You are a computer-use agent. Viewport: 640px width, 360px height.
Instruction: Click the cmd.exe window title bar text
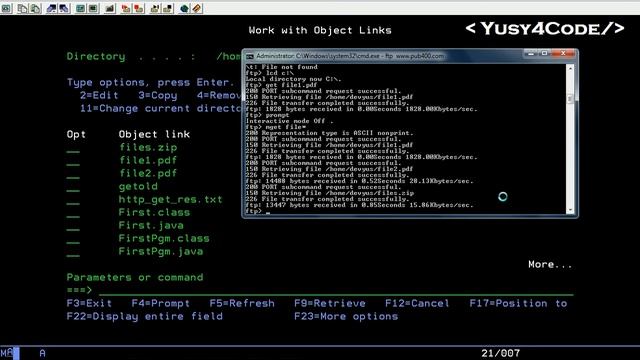pyautogui.click(x=350, y=56)
